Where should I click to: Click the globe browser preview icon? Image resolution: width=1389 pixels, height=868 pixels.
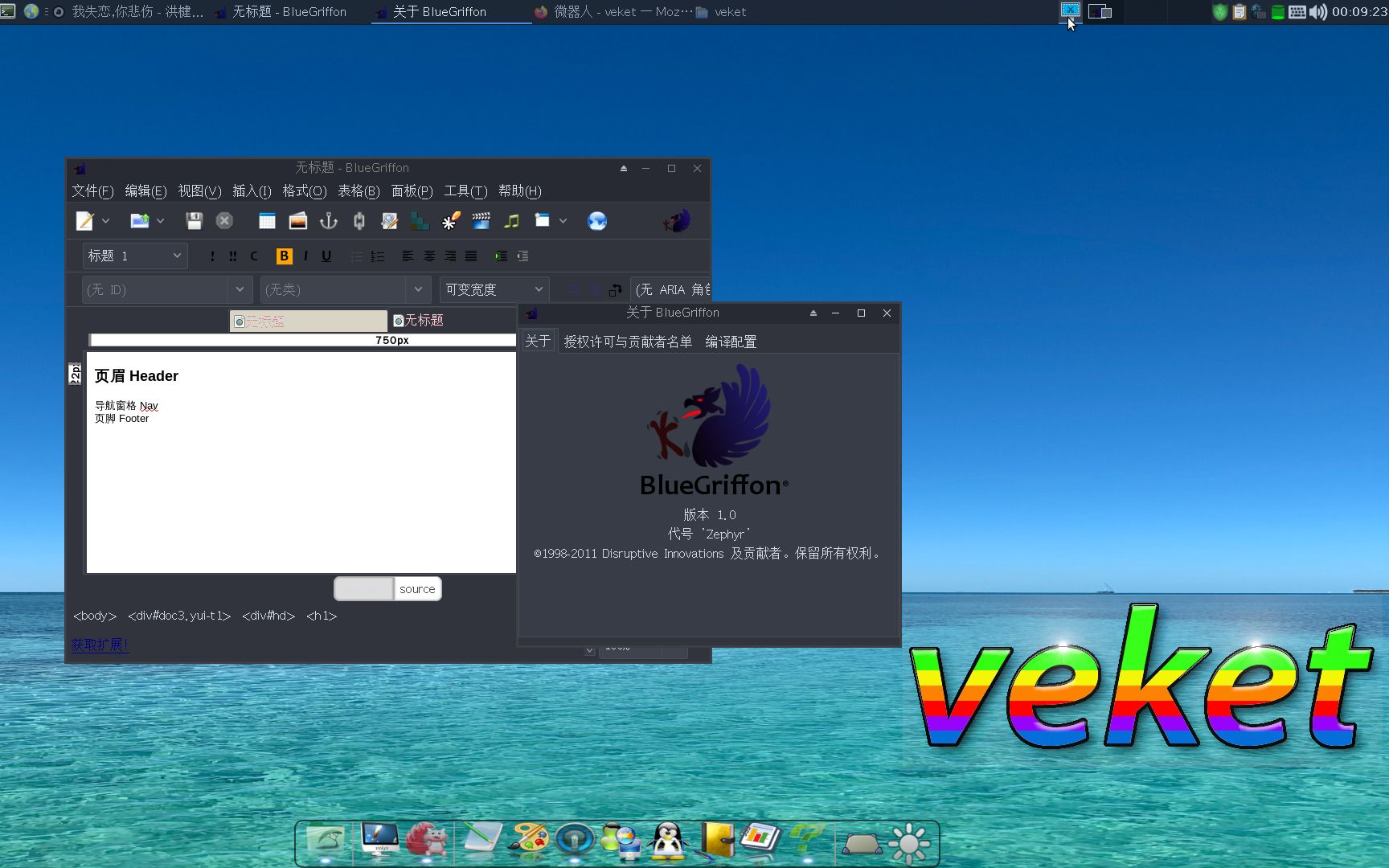tap(596, 221)
